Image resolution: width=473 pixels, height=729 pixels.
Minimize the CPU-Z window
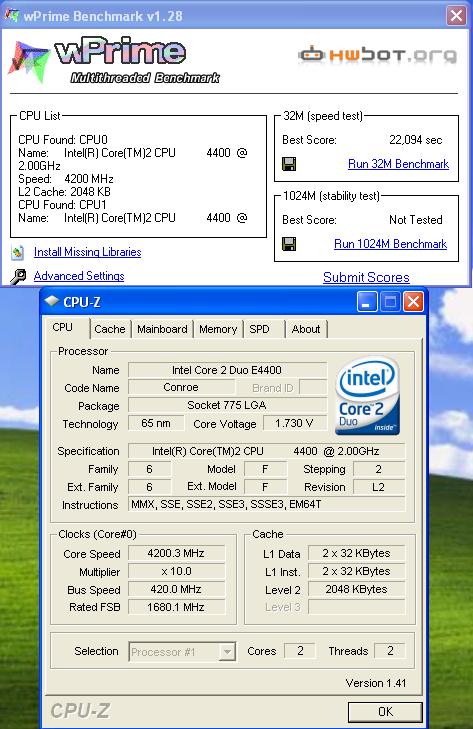(366, 302)
